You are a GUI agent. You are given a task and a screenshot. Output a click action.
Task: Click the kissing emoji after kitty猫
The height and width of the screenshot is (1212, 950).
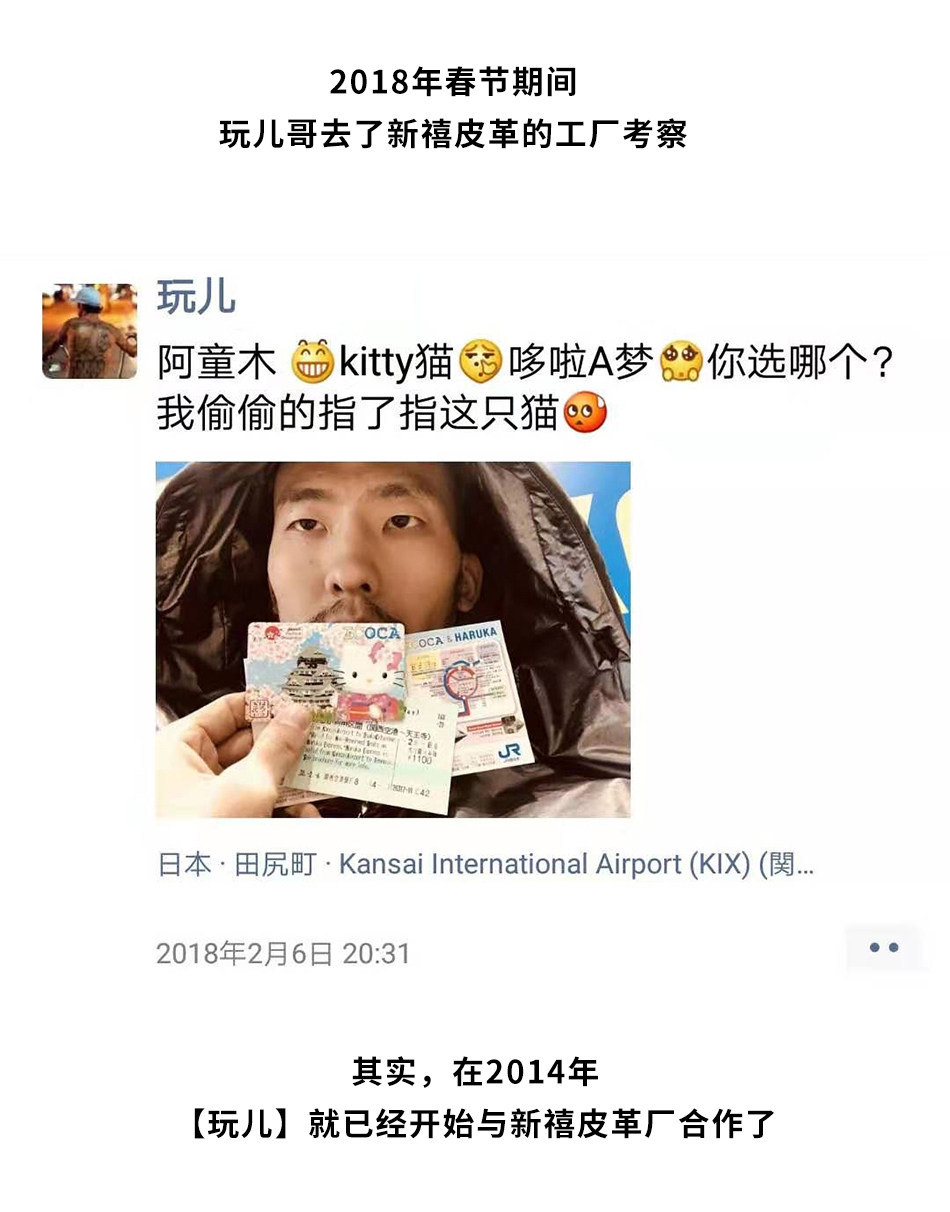(x=480, y=363)
